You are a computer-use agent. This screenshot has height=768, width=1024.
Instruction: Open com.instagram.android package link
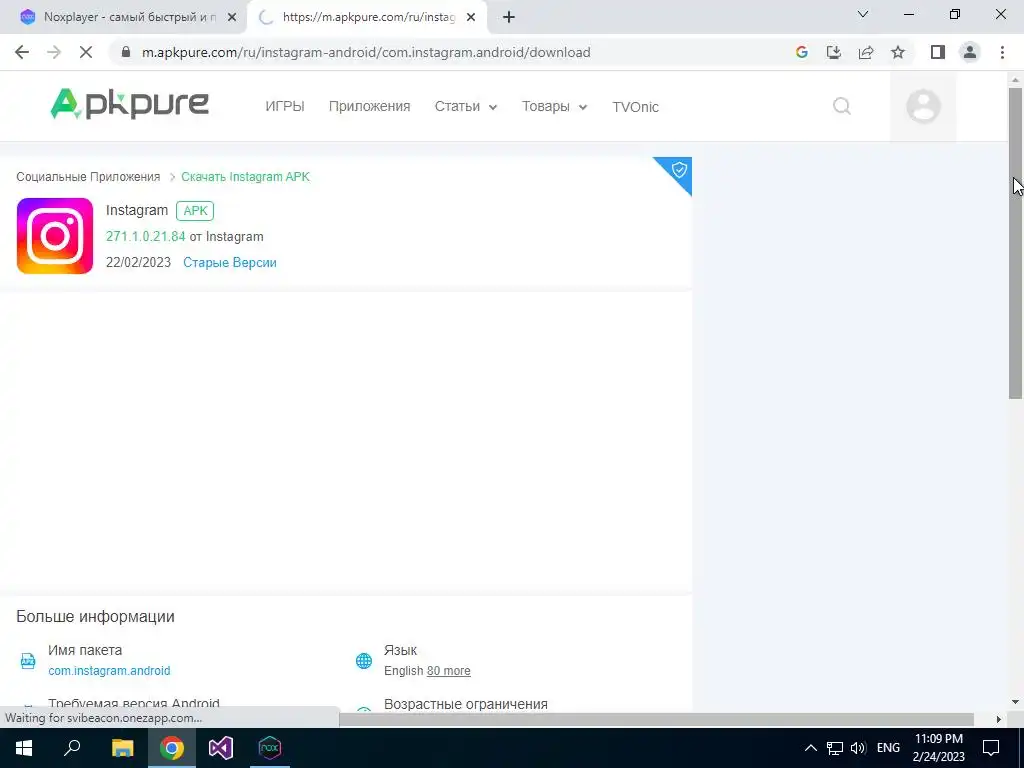(109, 671)
